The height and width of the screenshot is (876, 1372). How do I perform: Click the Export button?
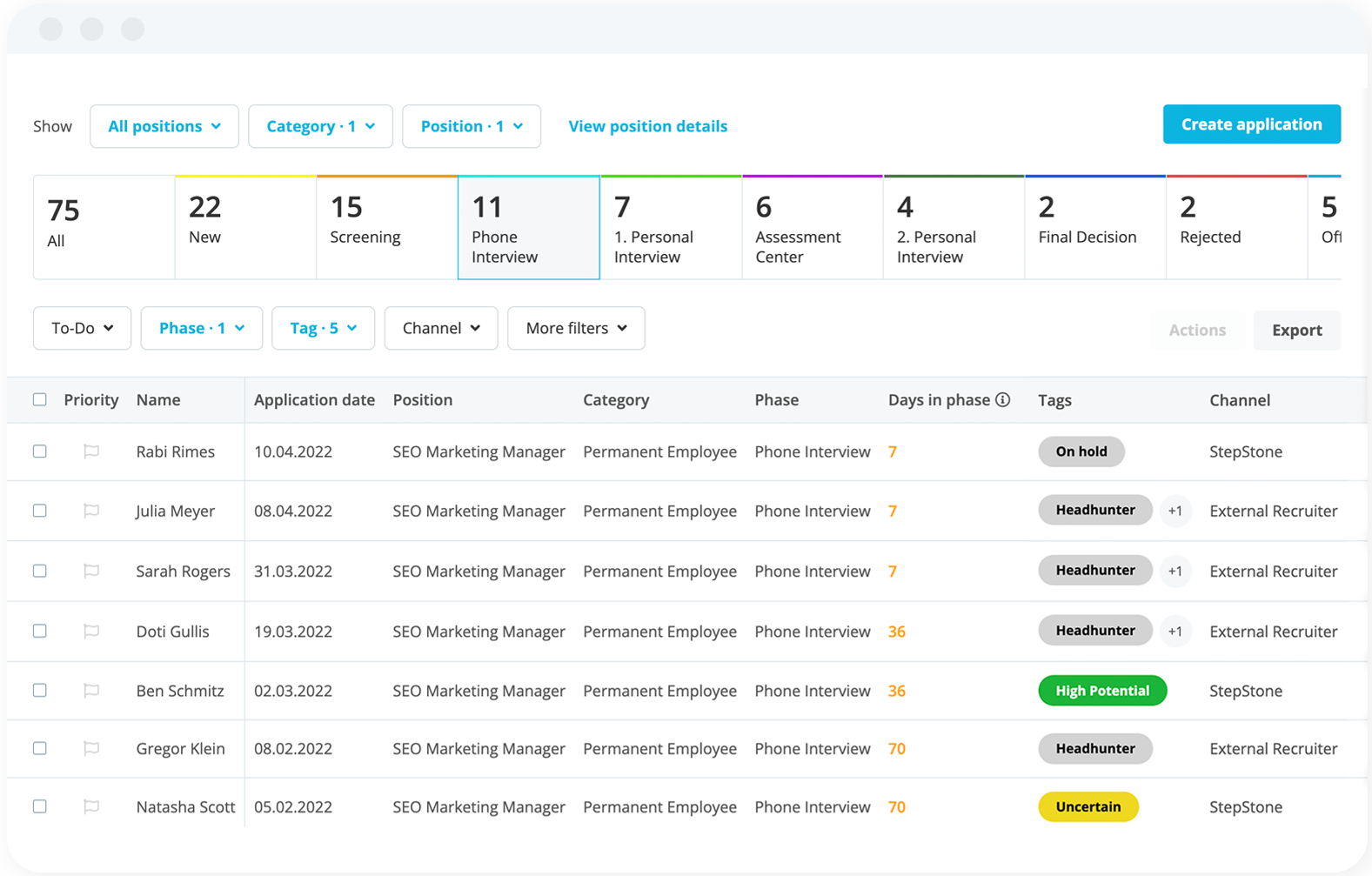[x=1297, y=330]
